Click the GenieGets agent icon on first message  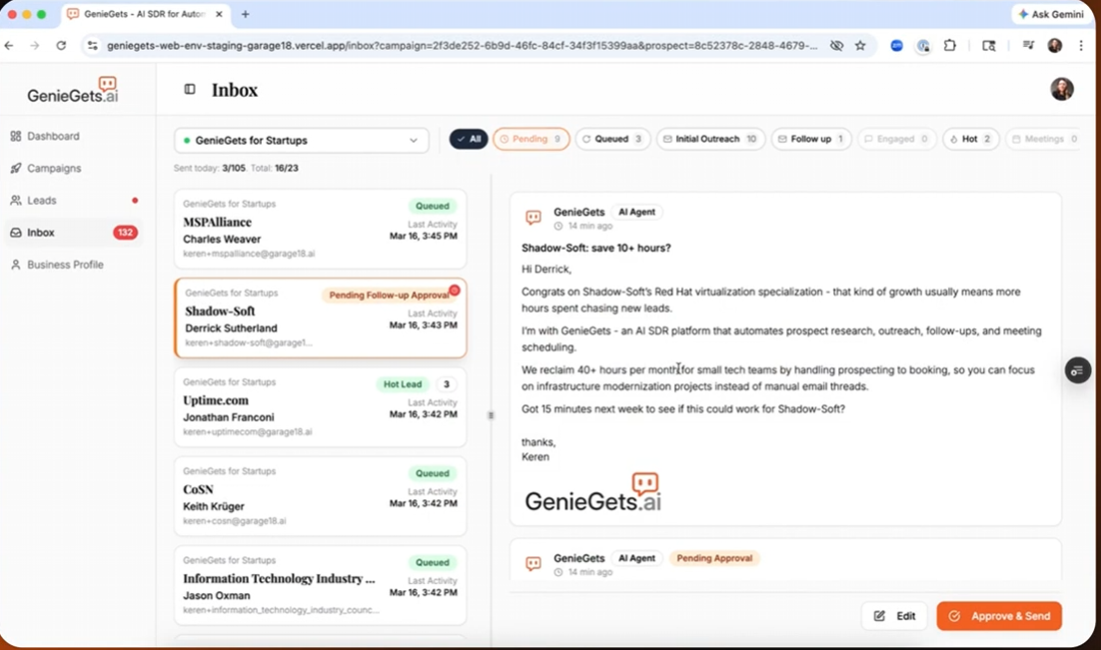coord(534,217)
